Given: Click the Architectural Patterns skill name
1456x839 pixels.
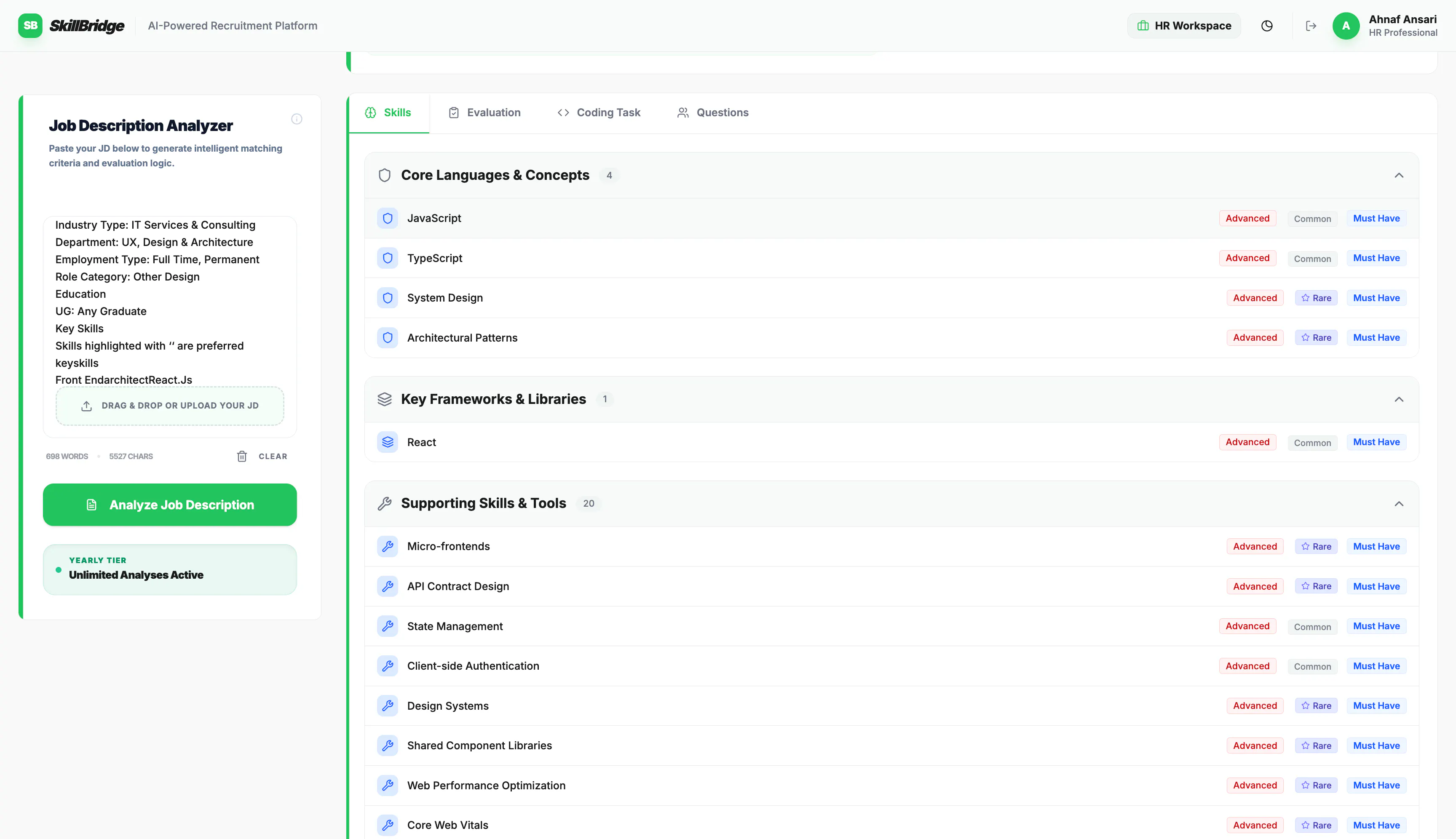Looking at the screenshot, I should pyautogui.click(x=462, y=338).
